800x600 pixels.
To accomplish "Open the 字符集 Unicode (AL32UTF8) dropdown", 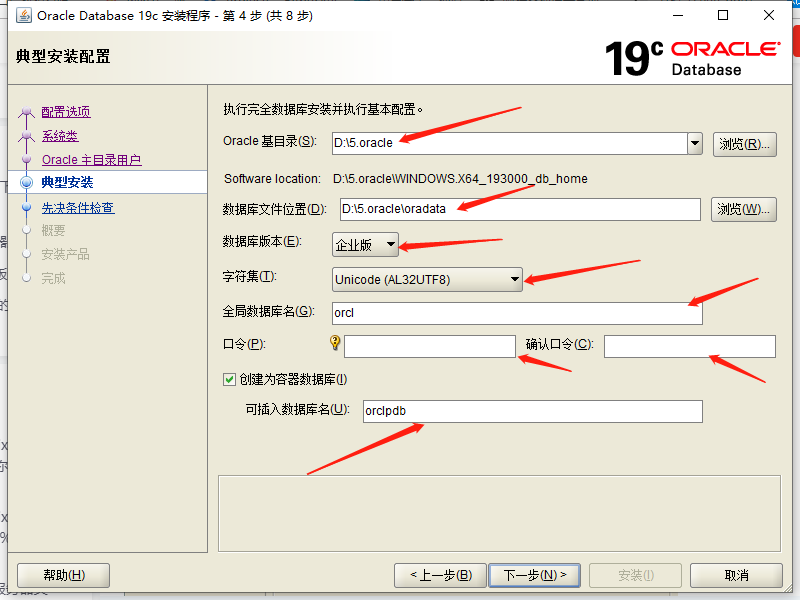I will coord(513,279).
